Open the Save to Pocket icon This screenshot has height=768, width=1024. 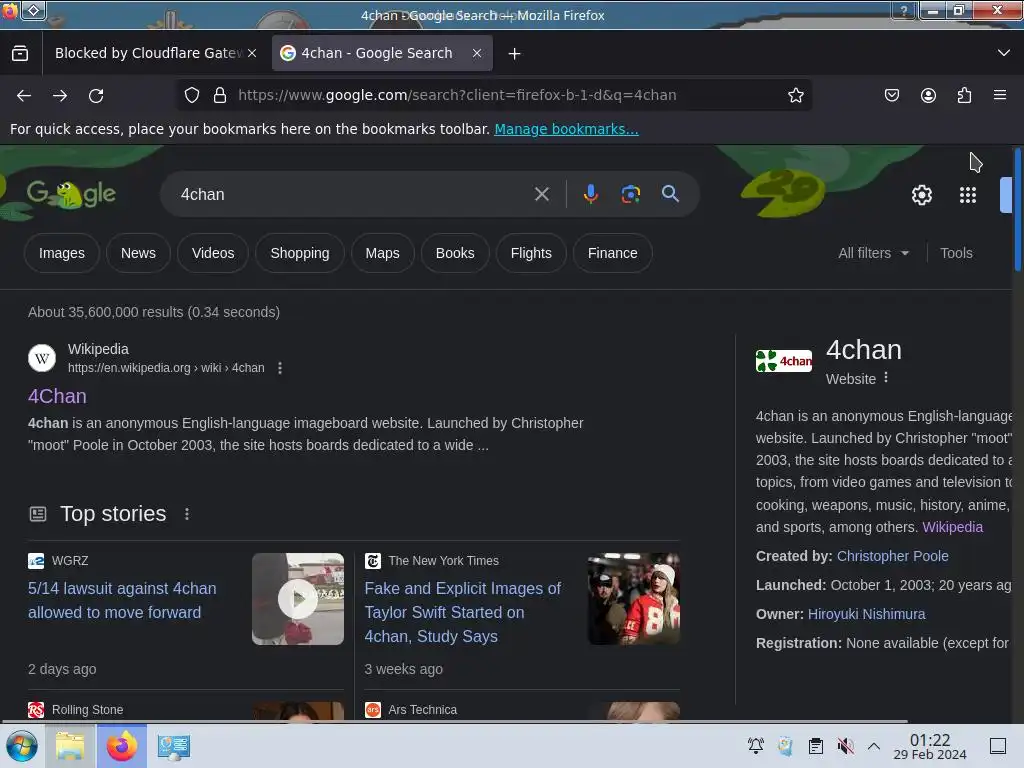click(891, 95)
